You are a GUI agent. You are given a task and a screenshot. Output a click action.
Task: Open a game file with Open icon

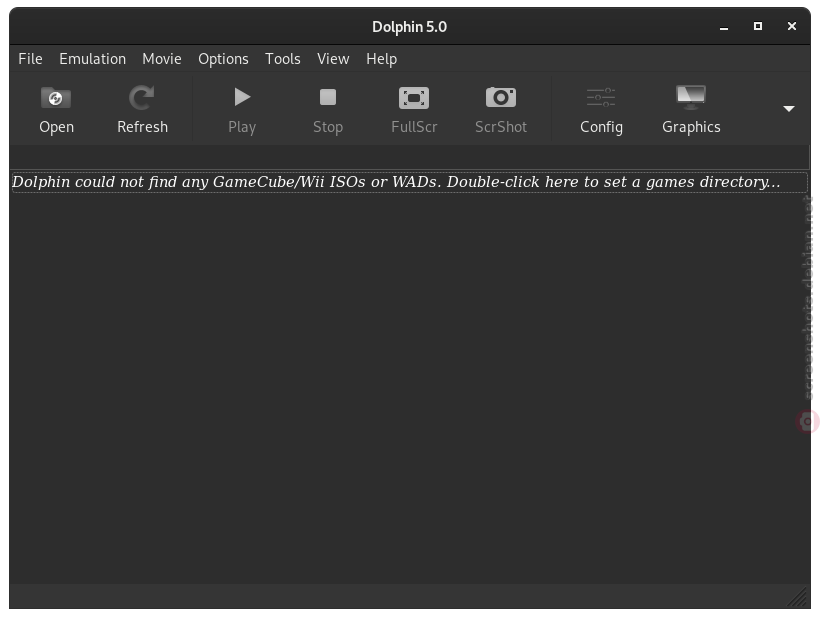click(56, 109)
